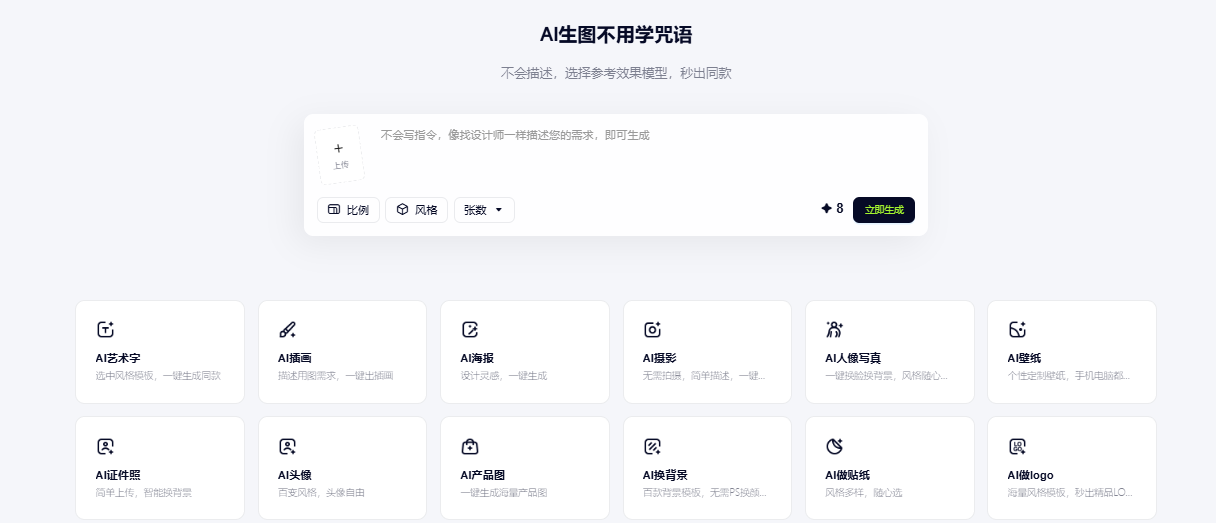Click the text 一键生成海量产品图
This screenshot has width=1216, height=523.
pos(503,493)
